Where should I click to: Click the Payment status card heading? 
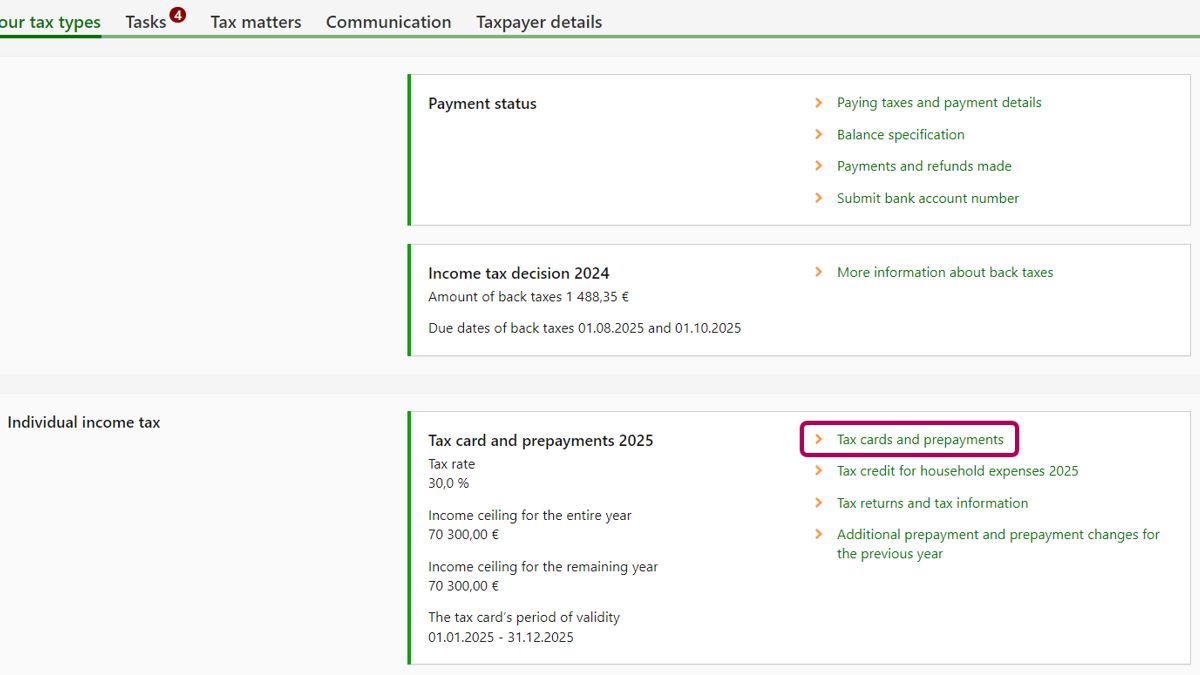point(482,104)
